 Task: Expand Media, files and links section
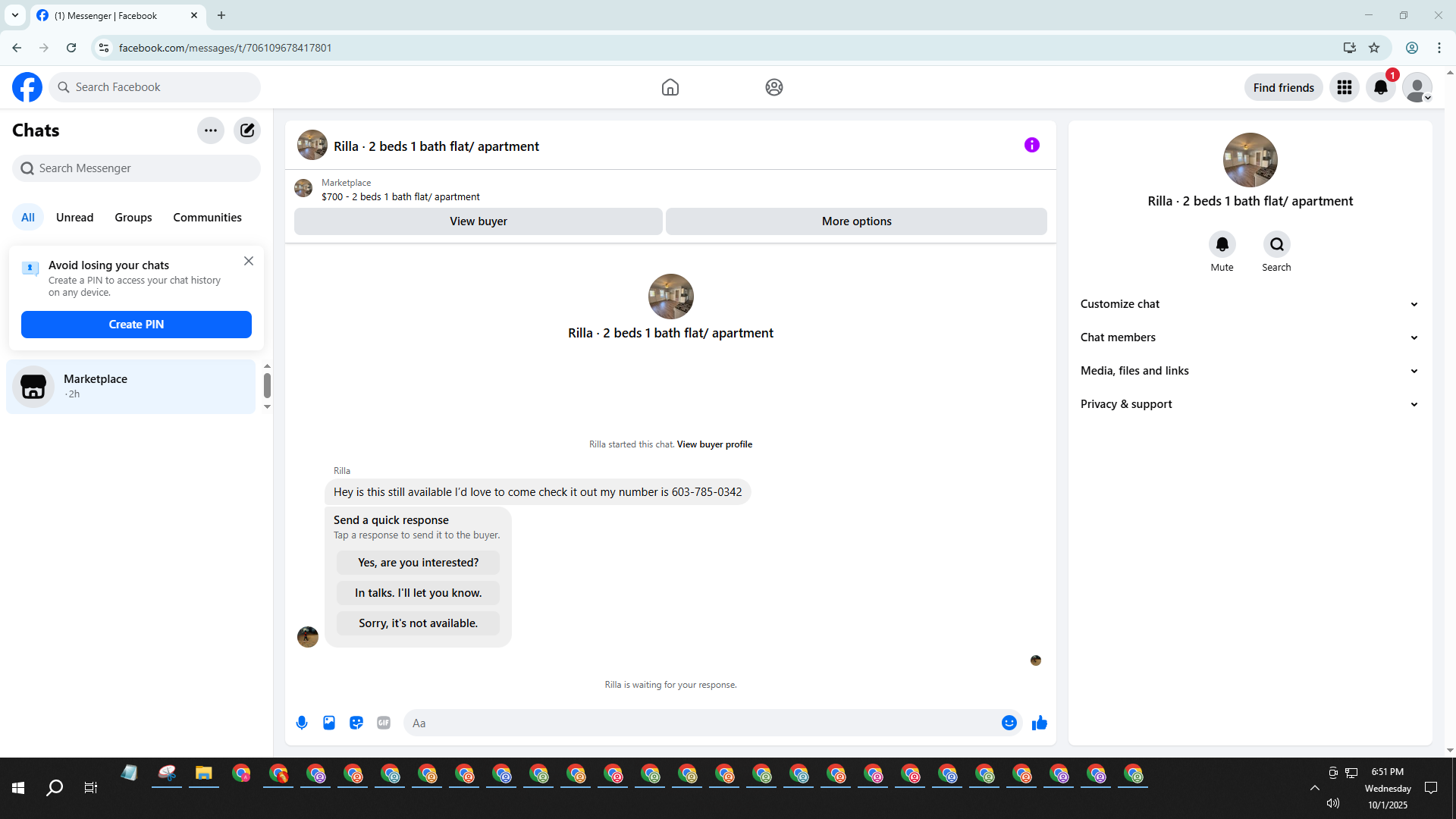(x=1250, y=371)
